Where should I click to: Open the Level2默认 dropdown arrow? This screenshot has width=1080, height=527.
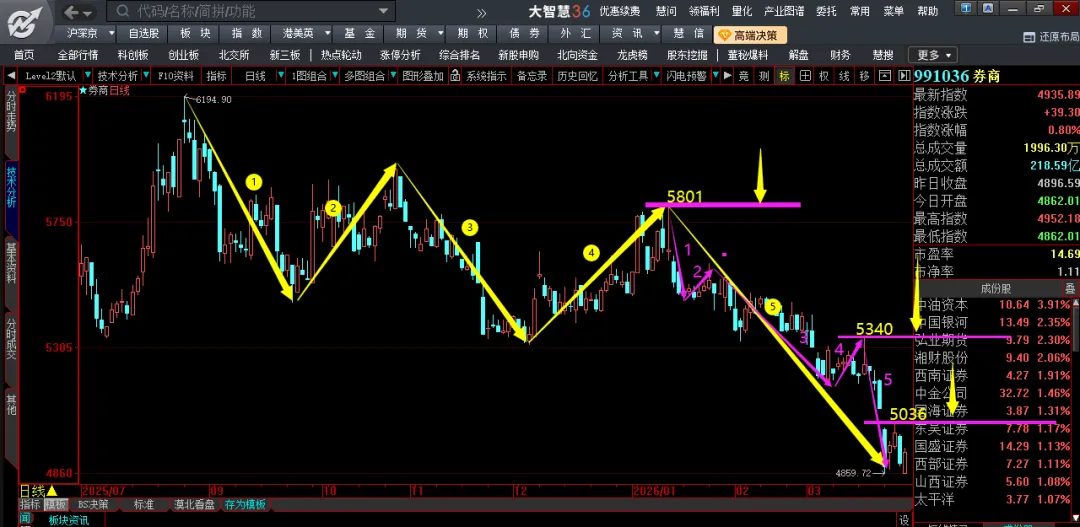(90, 76)
